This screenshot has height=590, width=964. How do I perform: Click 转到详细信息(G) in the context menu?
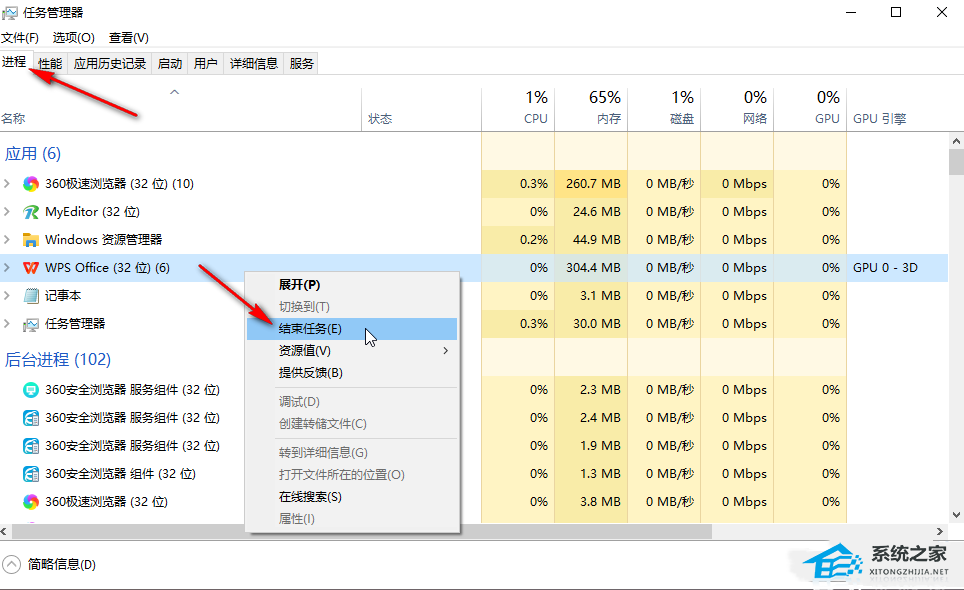352,453
